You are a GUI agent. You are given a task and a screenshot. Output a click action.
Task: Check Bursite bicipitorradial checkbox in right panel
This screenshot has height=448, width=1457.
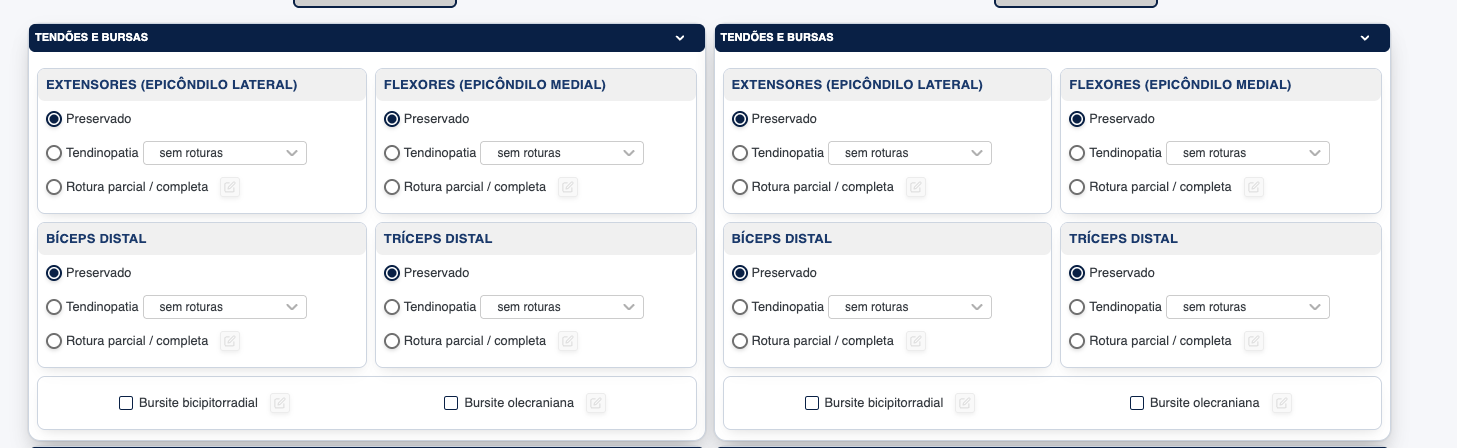pyautogui.click(x=812, y=403)
